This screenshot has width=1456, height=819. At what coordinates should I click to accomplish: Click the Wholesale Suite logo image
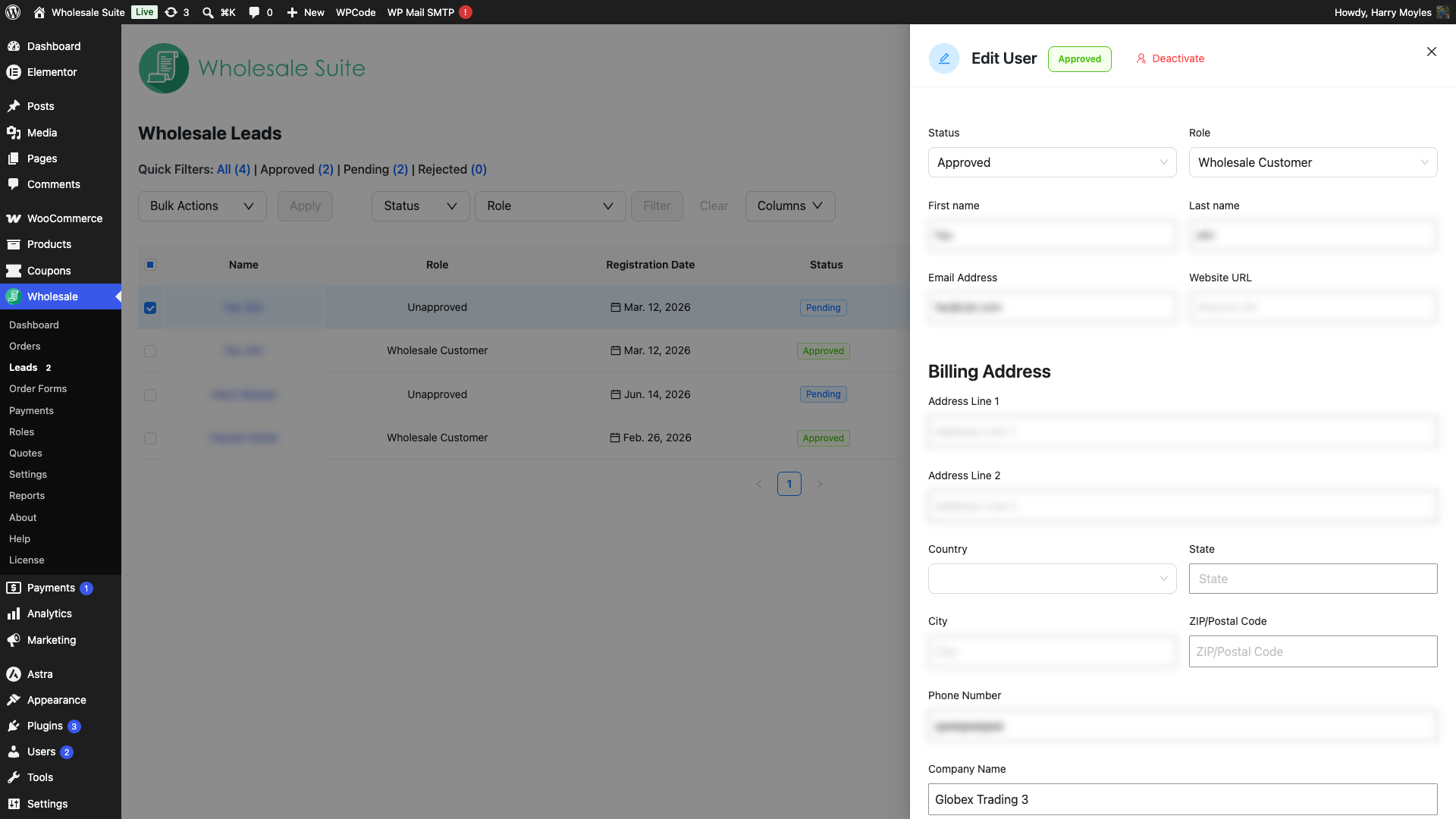tap(252, 68)
